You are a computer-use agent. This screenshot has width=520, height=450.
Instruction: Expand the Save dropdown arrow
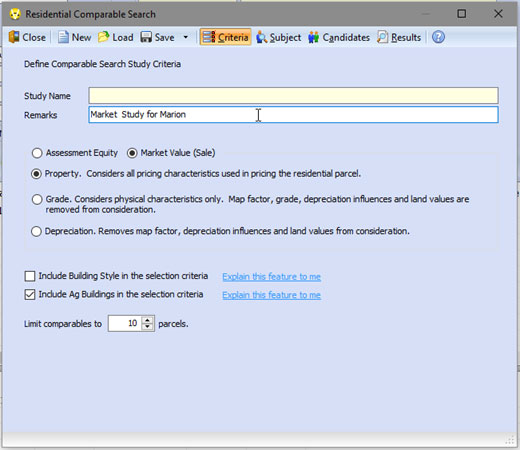[x=186, y=37]
